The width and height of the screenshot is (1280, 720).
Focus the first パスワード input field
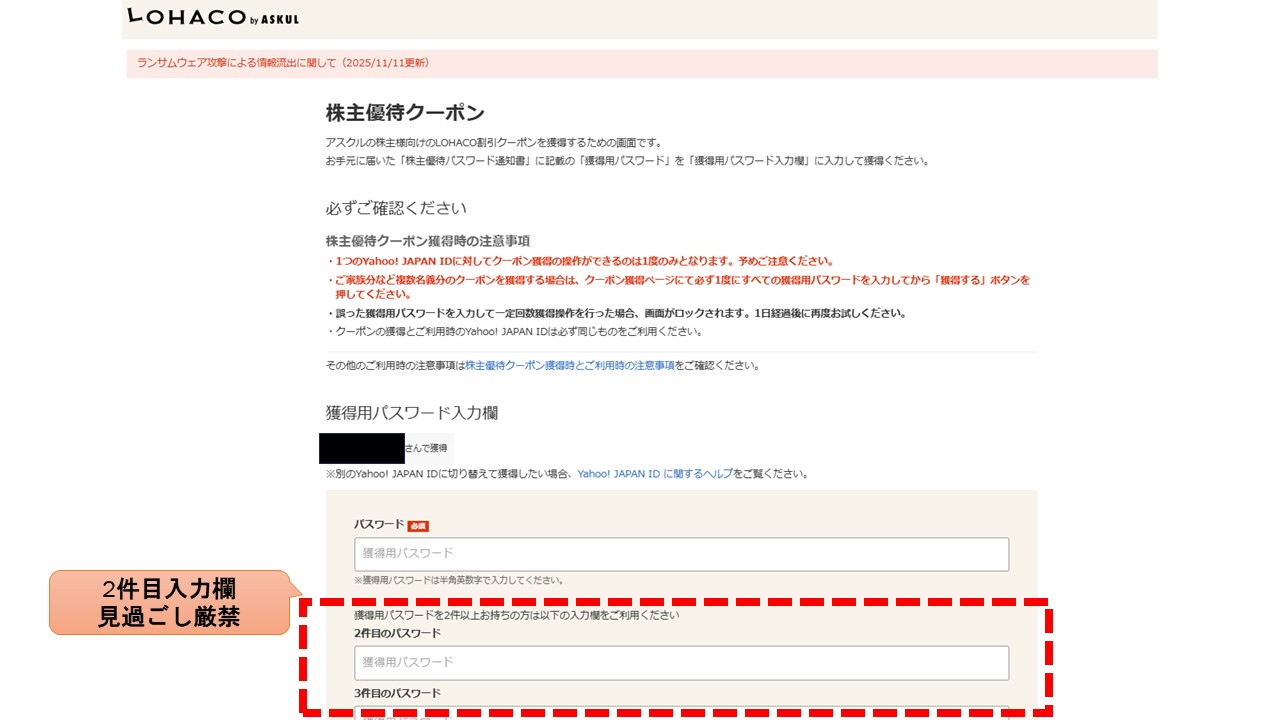[x=681, y=554]
